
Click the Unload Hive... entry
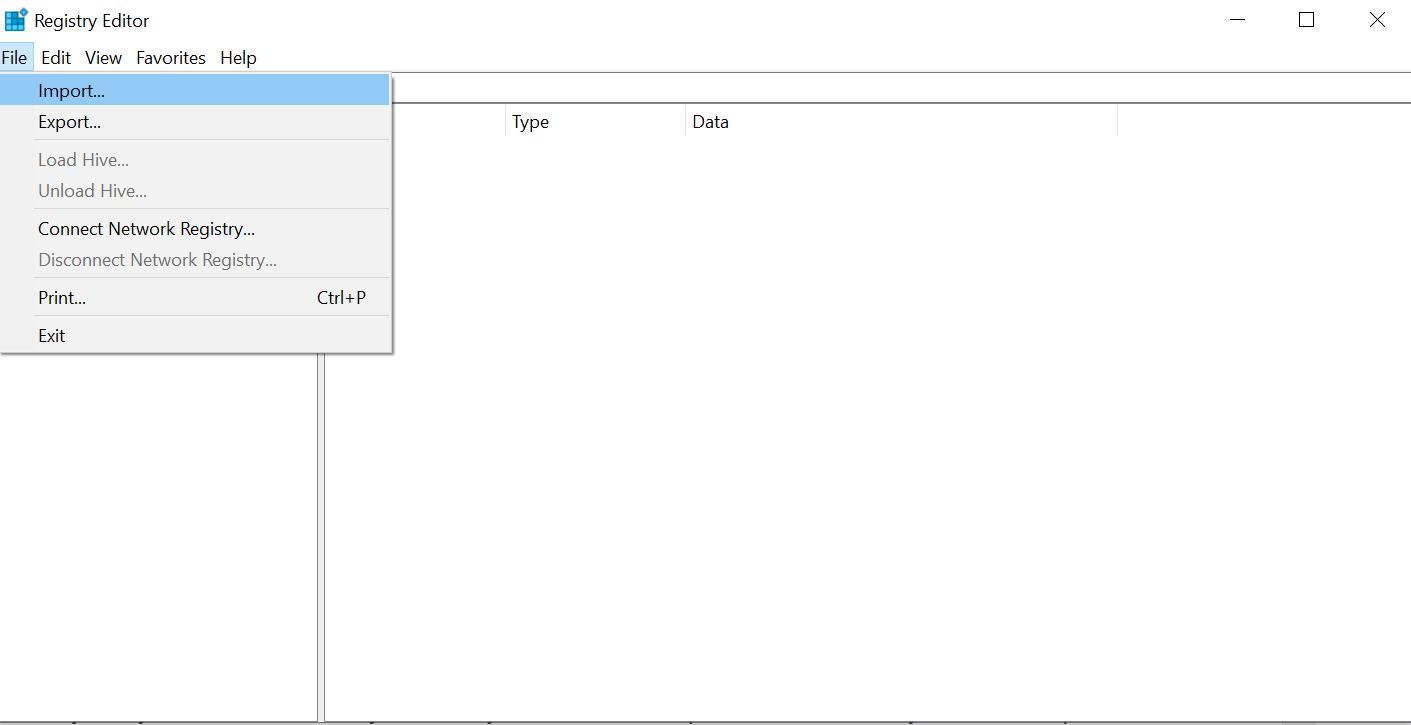pos(195,191)
